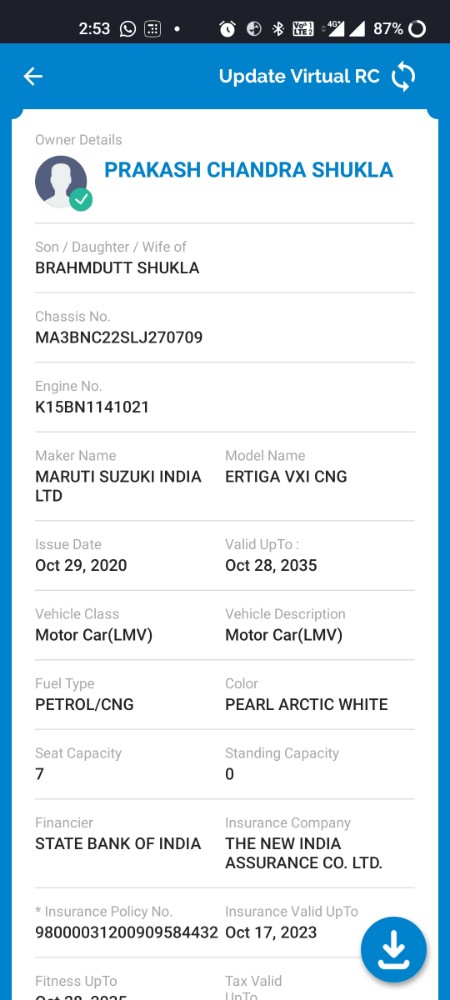
Task: Tap the alarm clock status icon
Action: (227, 29)
